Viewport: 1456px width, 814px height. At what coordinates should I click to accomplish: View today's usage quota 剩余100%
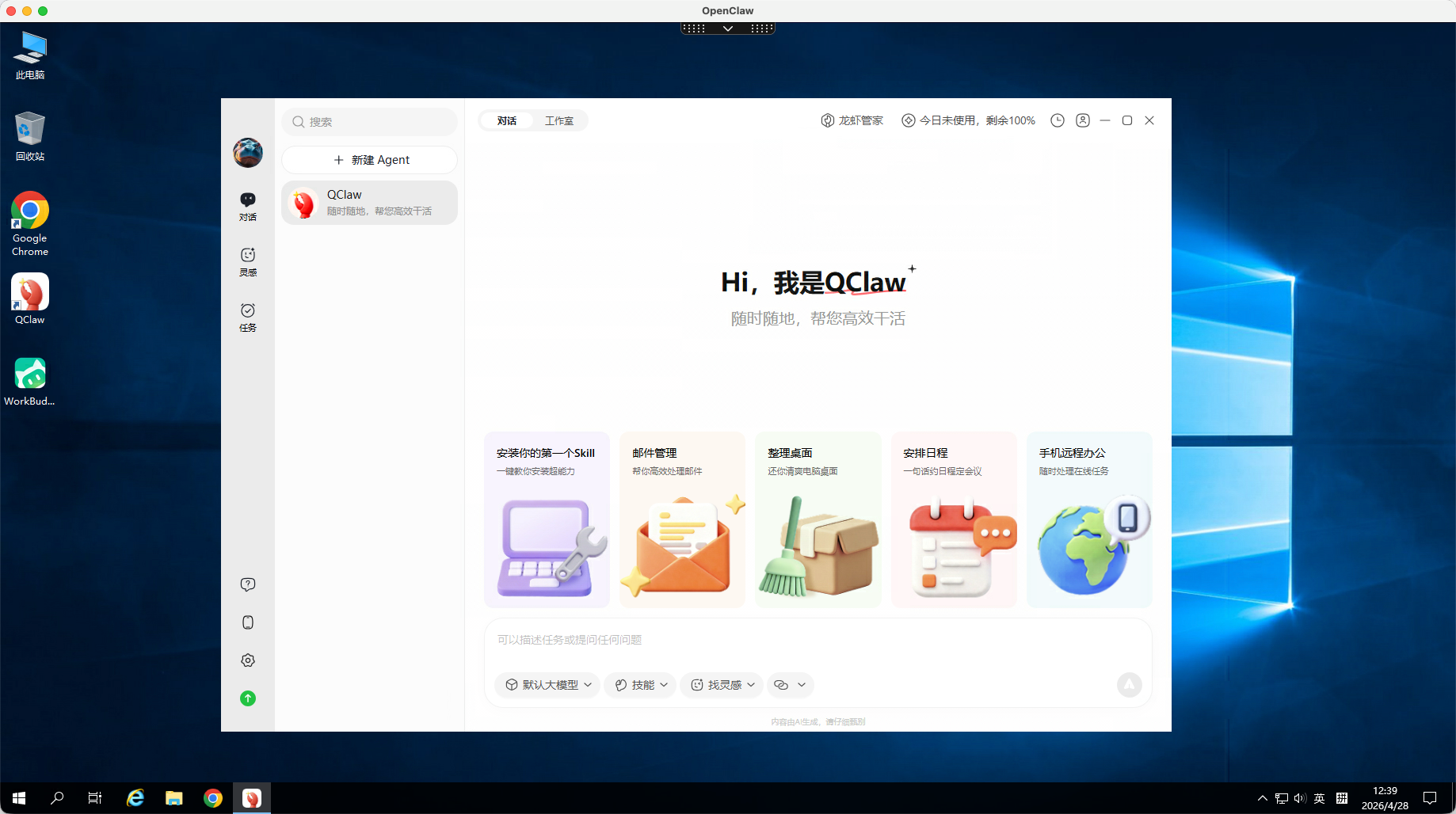coord(969,120)
